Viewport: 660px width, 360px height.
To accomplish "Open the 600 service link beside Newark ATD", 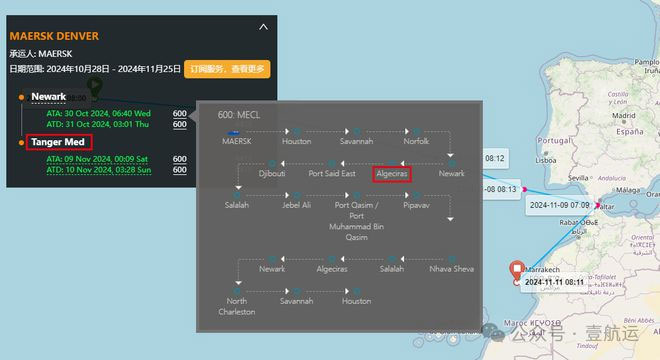I will (x=180, y=124).
